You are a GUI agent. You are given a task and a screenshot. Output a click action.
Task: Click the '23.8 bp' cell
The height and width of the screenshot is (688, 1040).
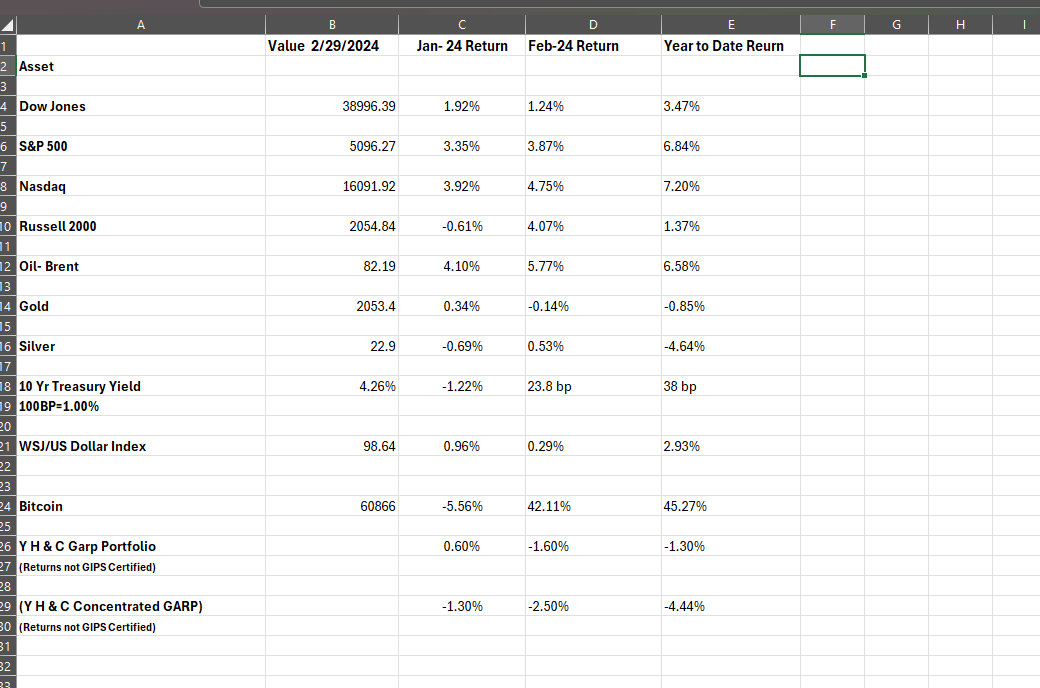pos(593,386)
